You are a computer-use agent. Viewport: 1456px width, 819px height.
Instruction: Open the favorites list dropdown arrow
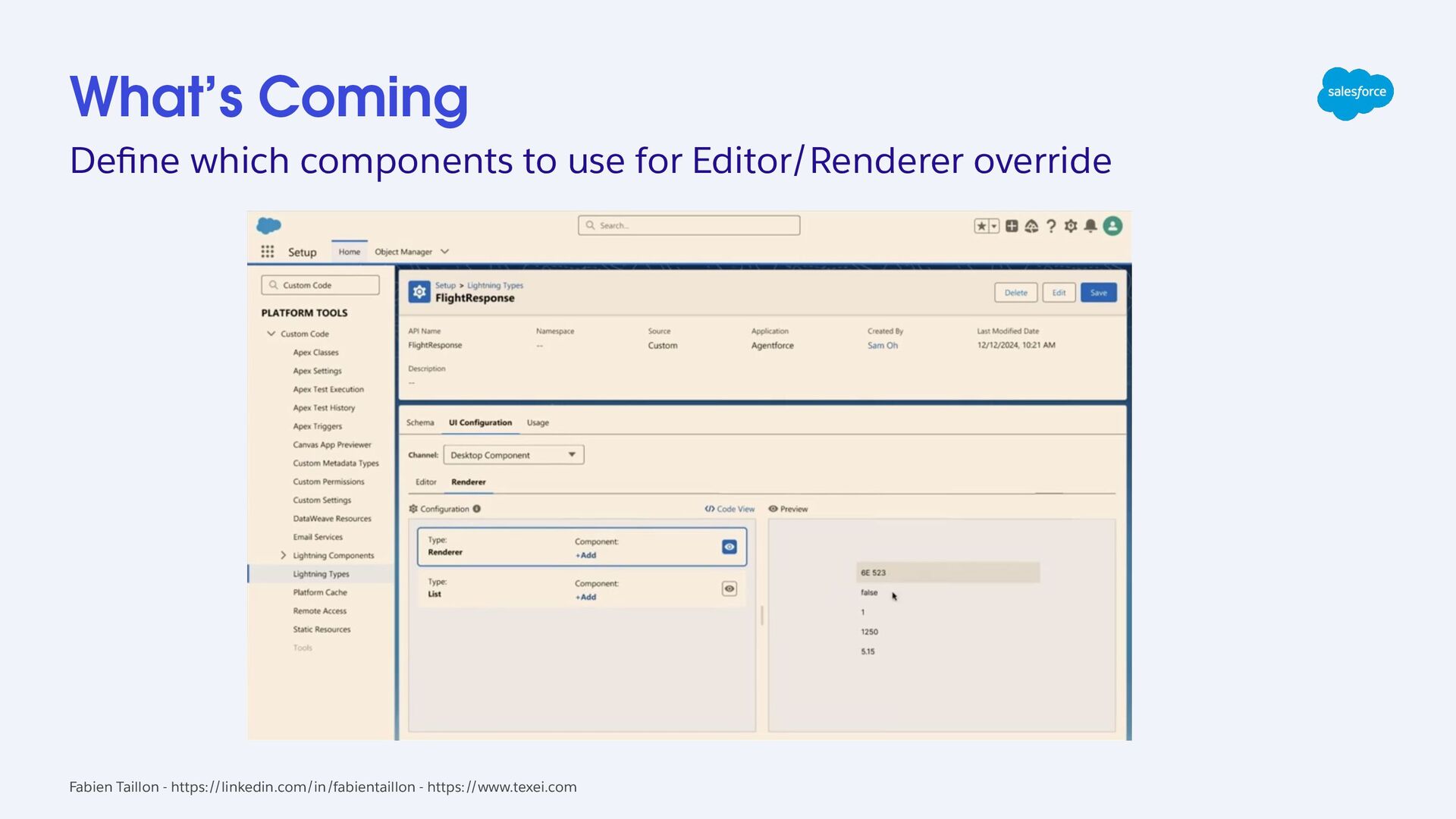(x=994, y=226)
